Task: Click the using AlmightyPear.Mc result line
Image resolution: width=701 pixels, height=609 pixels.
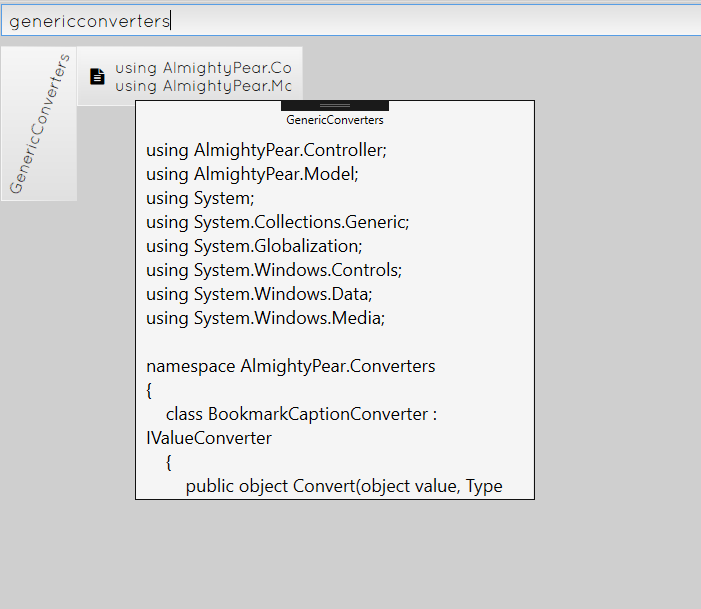Action: point(203,86)
